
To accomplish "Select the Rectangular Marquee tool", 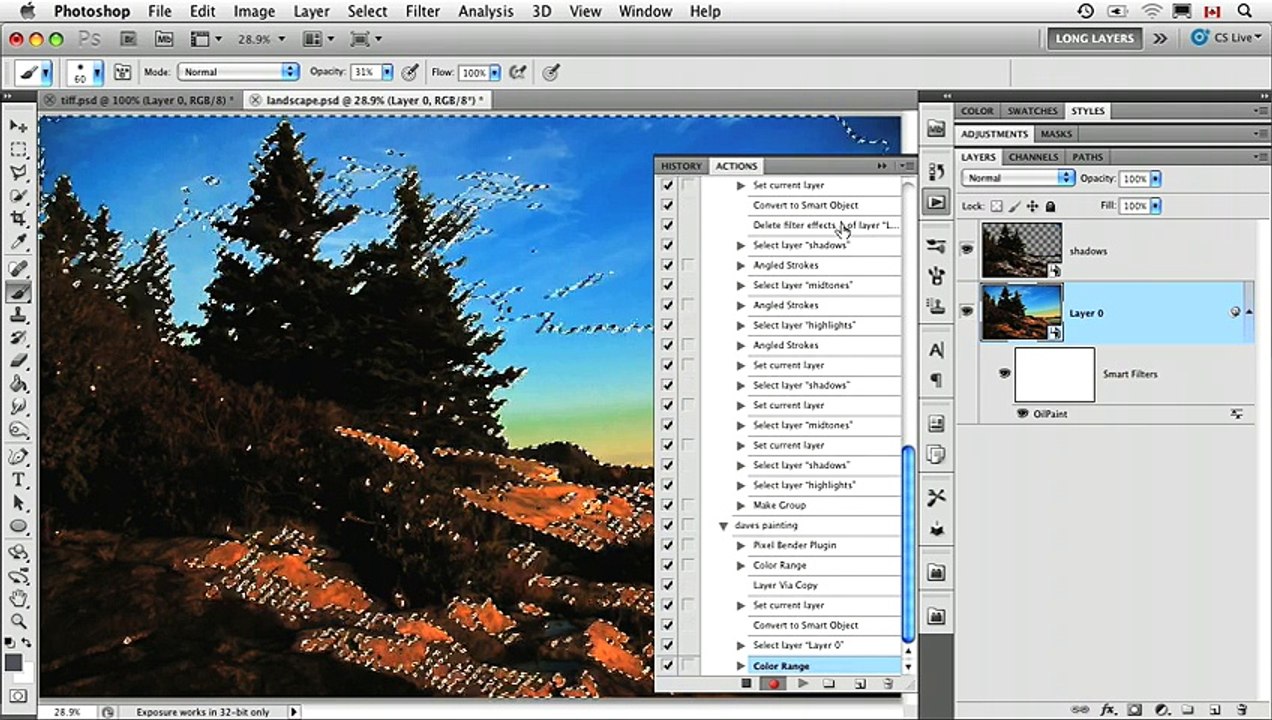I will tap(18, 150).
